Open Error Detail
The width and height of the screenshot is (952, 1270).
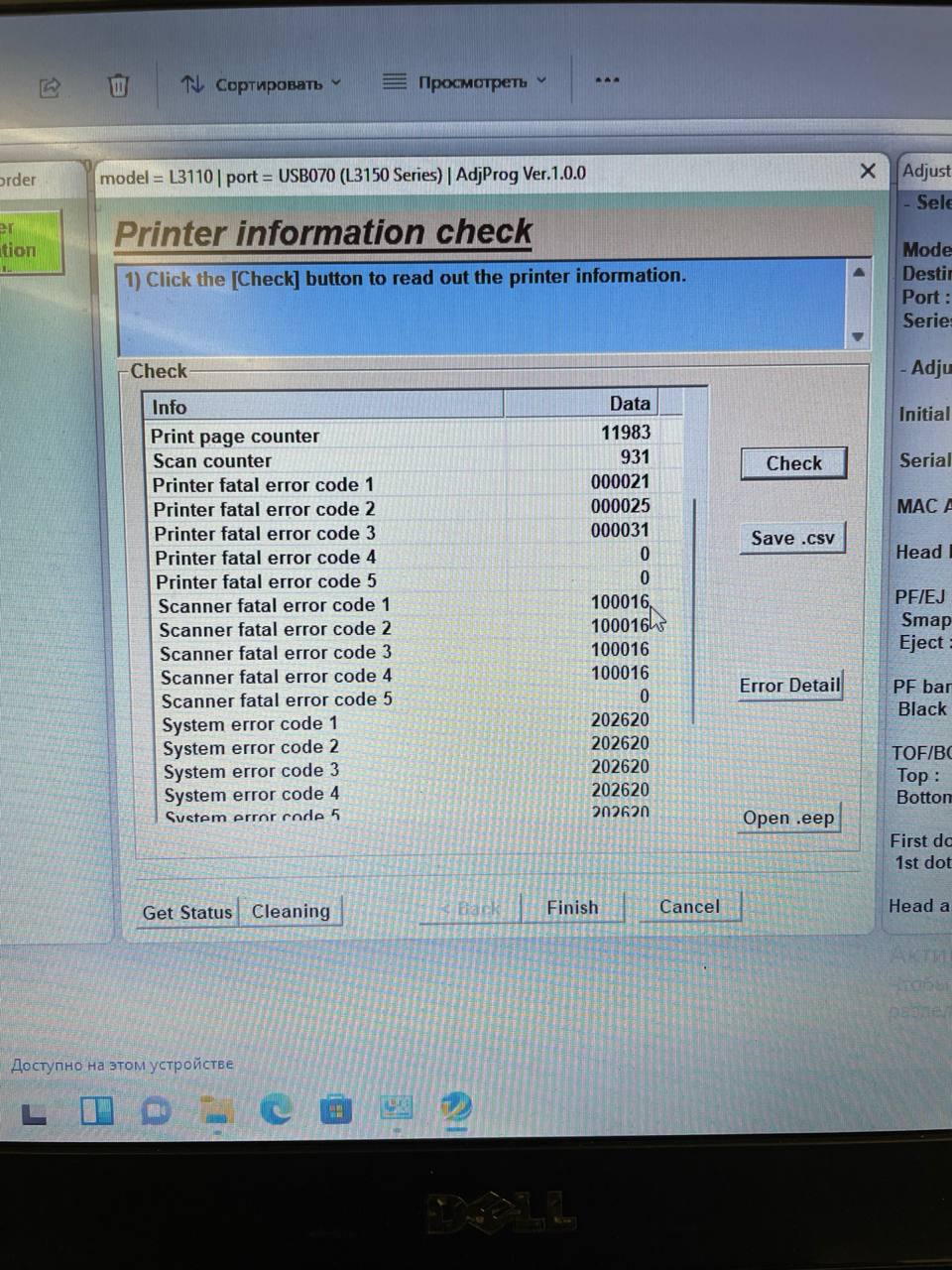click(790, 686)
